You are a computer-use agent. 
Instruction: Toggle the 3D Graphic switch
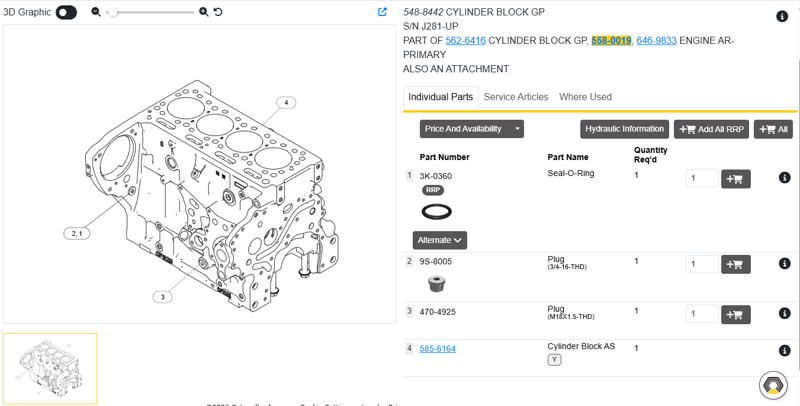coord(66,12)
